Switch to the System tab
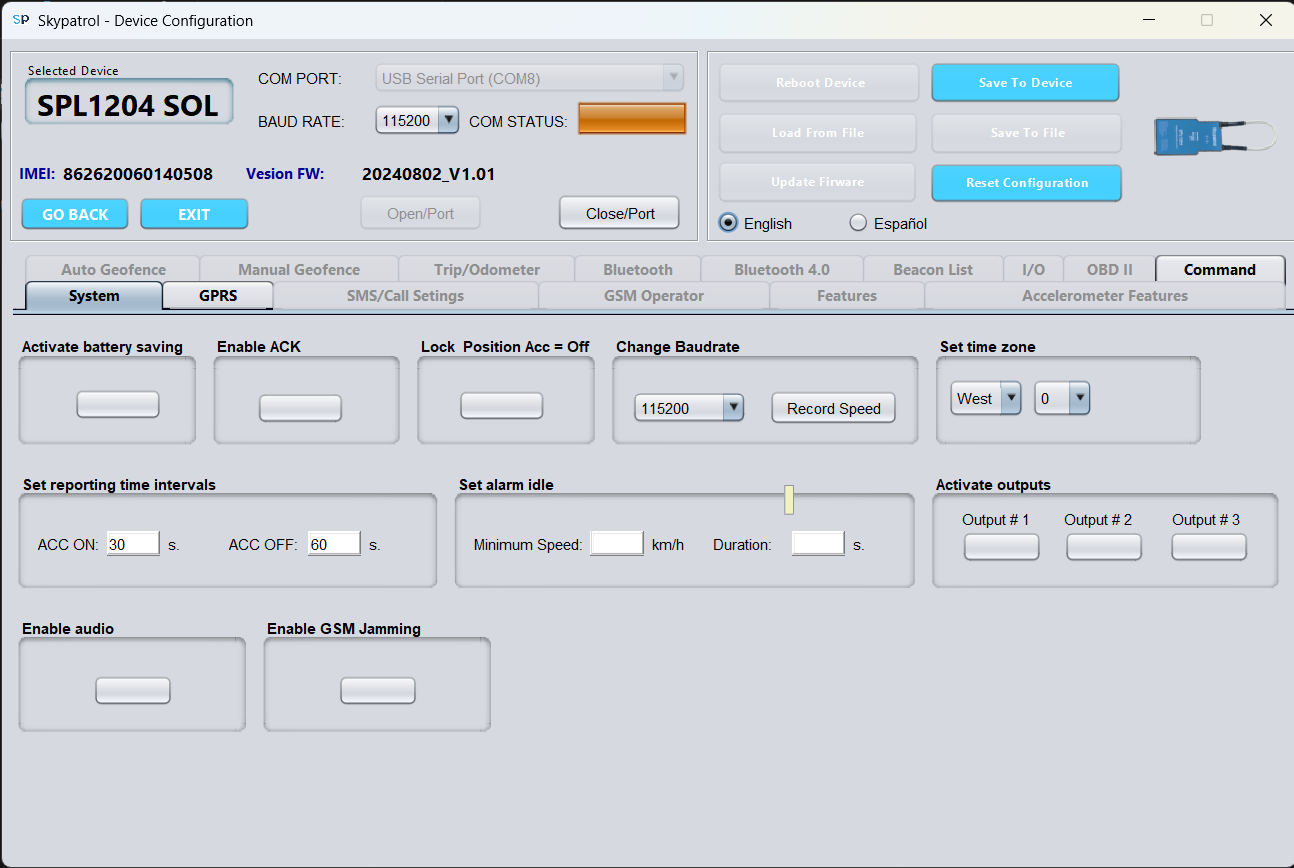This screenshot has height=868, width=1294. pos(94,295)
